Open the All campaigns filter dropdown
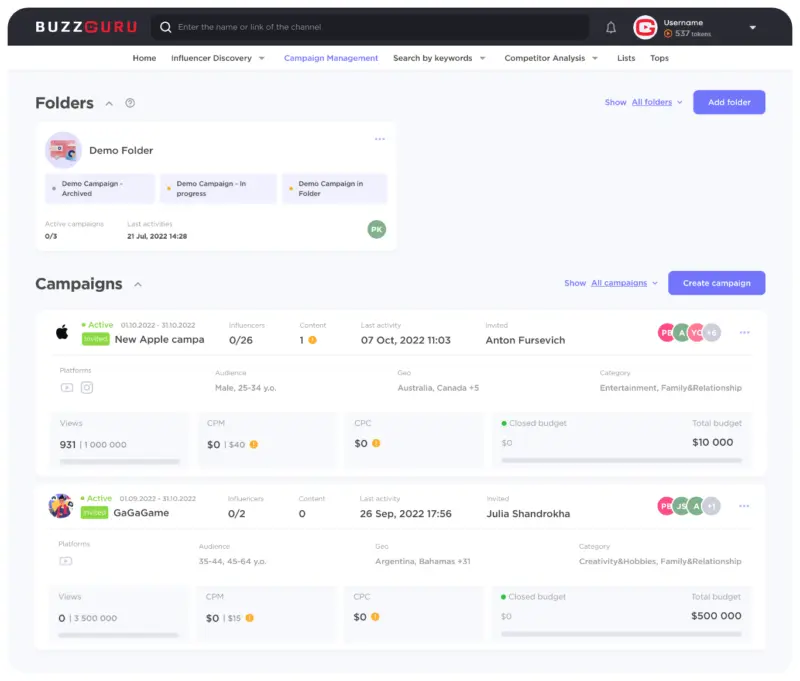This screenshot has height=681, width=800. click(624, 283)
